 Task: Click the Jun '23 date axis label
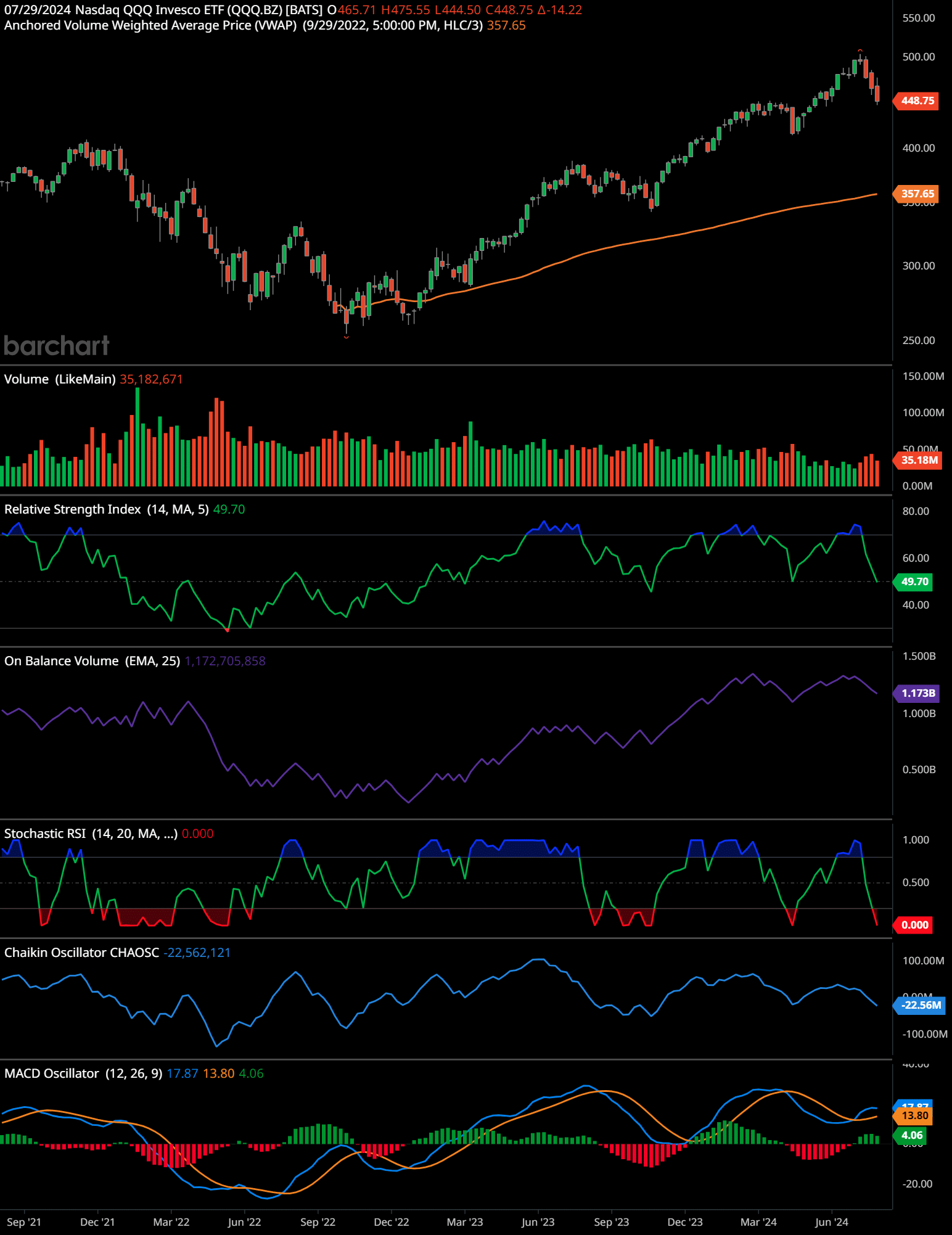tap(538, 1222)
